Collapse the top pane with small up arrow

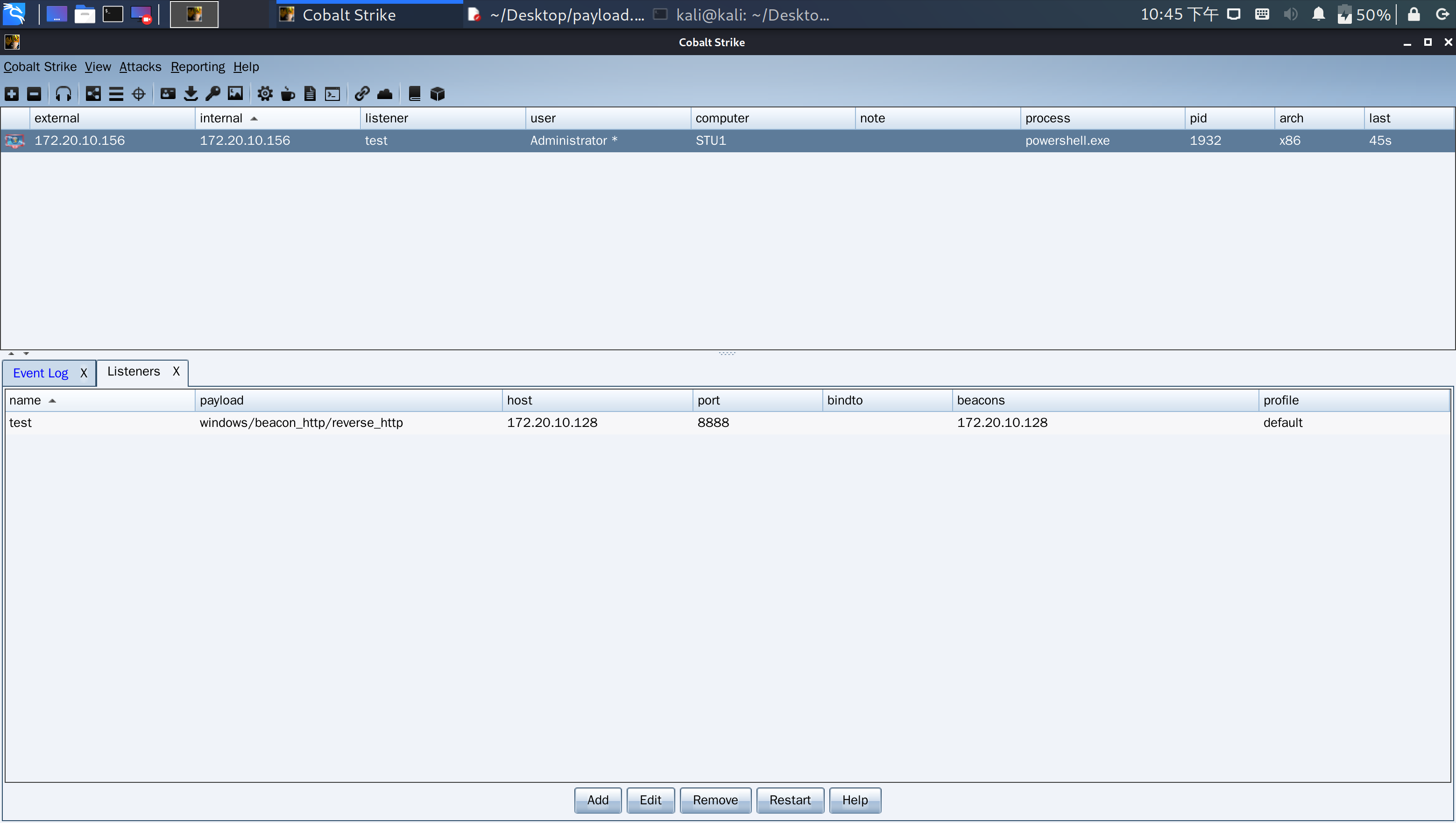tap(11, 353)
